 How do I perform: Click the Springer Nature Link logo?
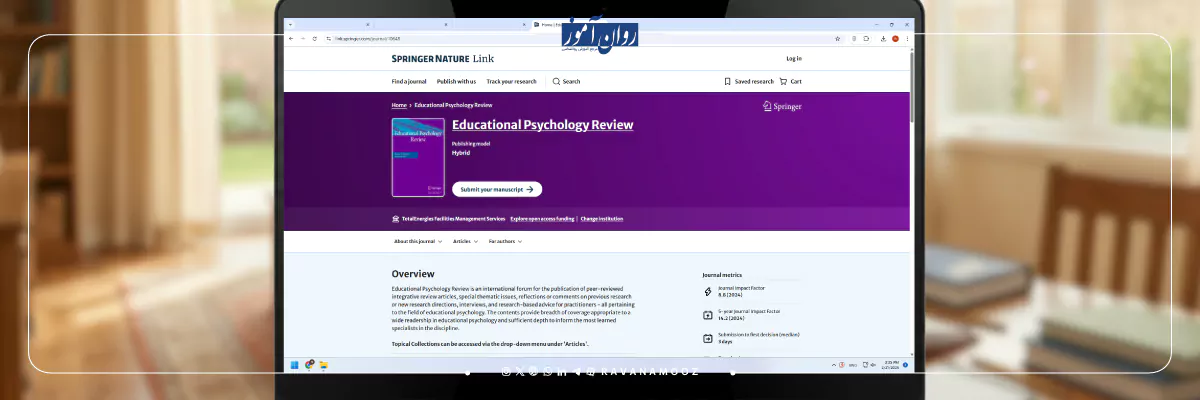point(443,59)
